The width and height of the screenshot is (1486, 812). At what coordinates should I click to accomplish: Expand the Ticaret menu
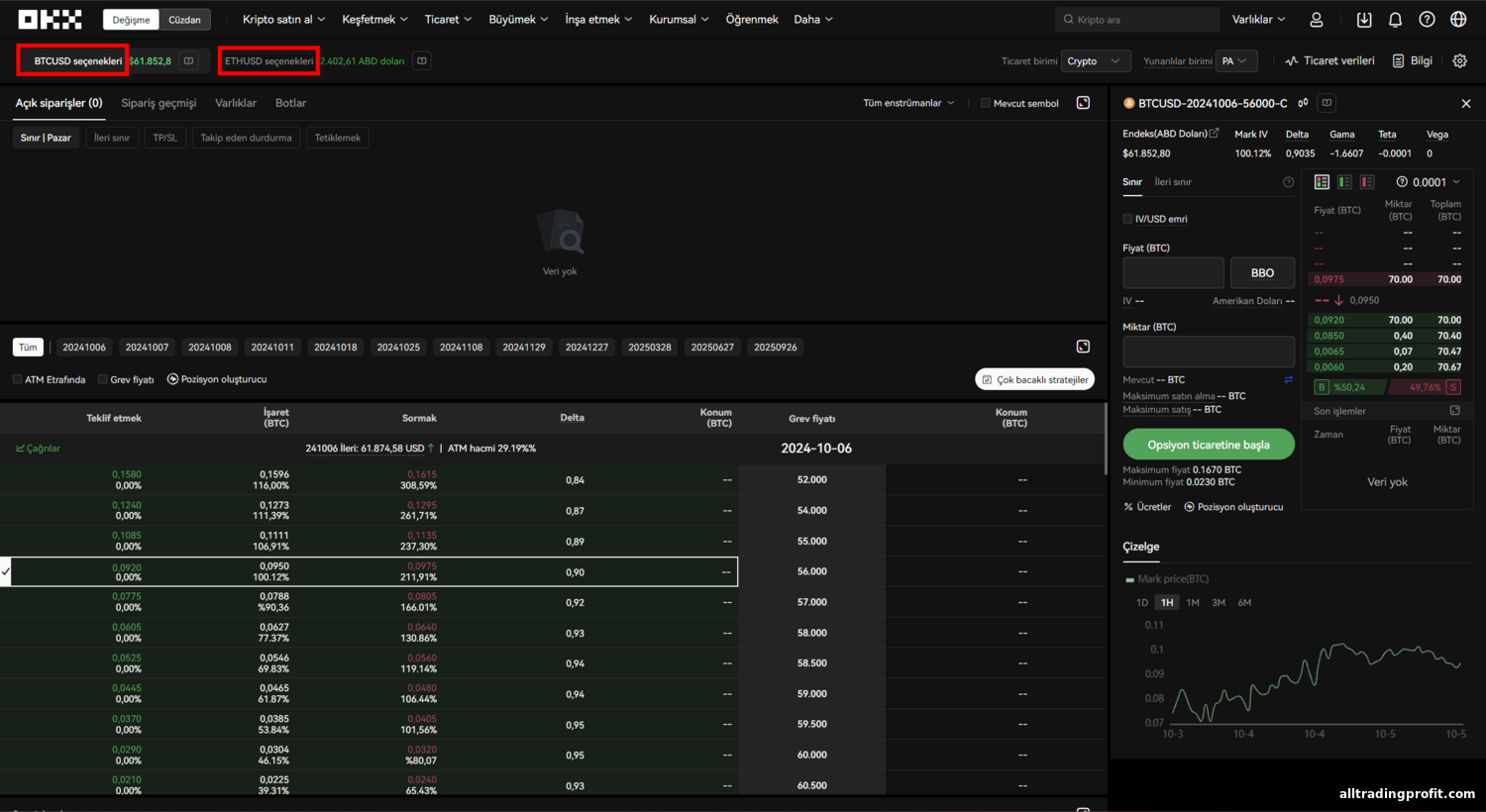(x=448, y=19)
